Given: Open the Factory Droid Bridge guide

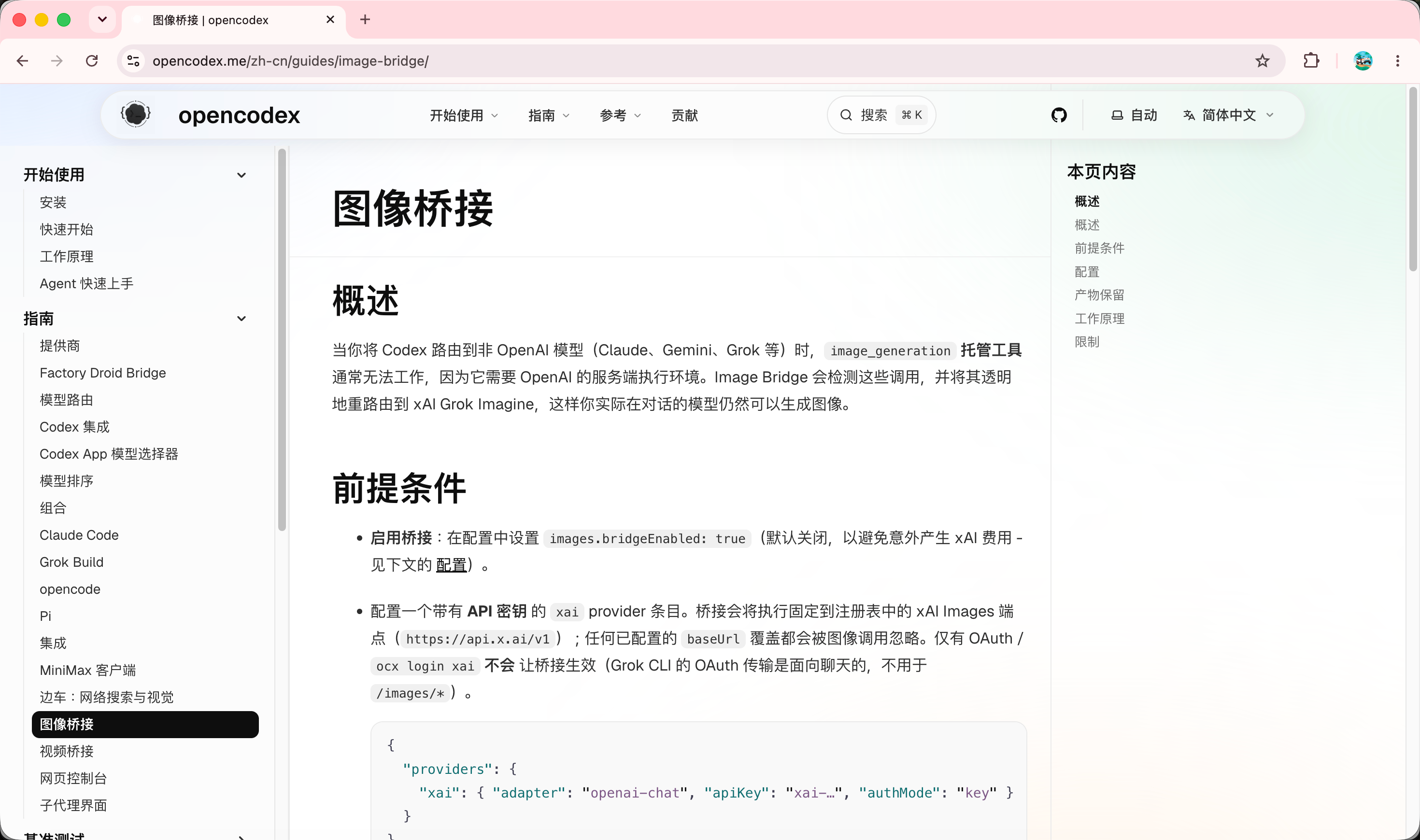Looking at the screenshot, I should point(102,373).
